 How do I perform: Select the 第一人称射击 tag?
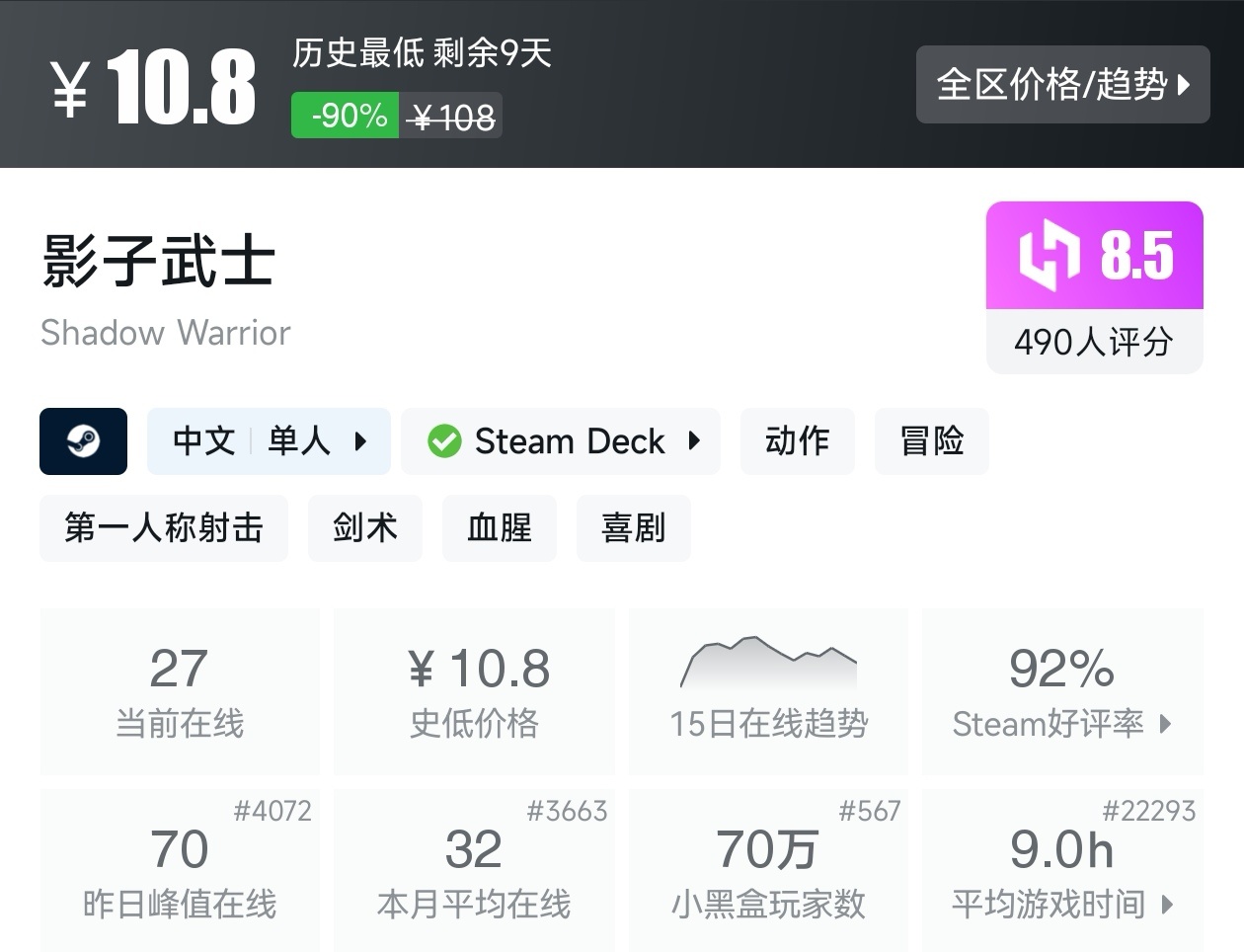[164, 528]
